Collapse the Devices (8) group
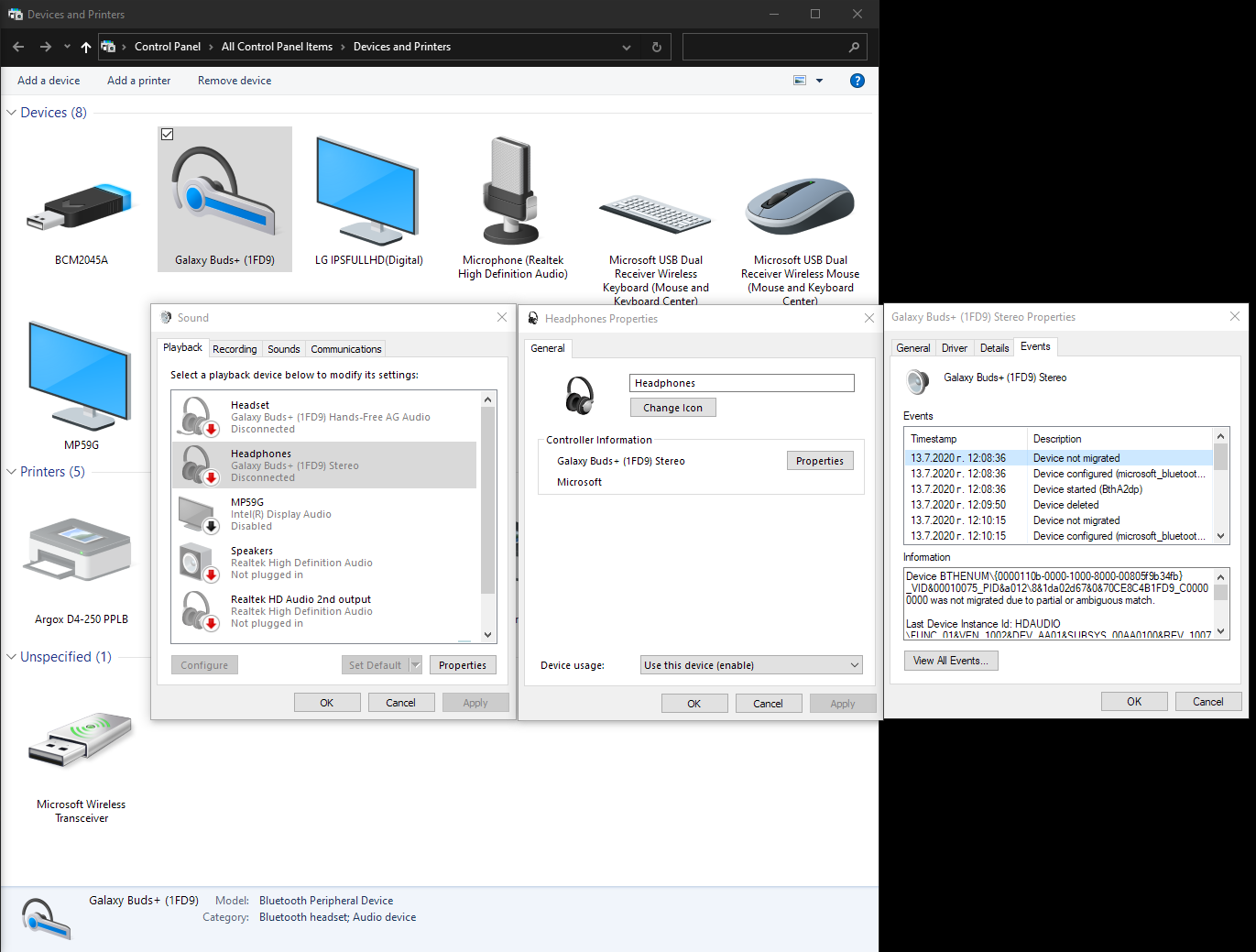This screenshot has width=1256, height=952. (x=12, y=113)
